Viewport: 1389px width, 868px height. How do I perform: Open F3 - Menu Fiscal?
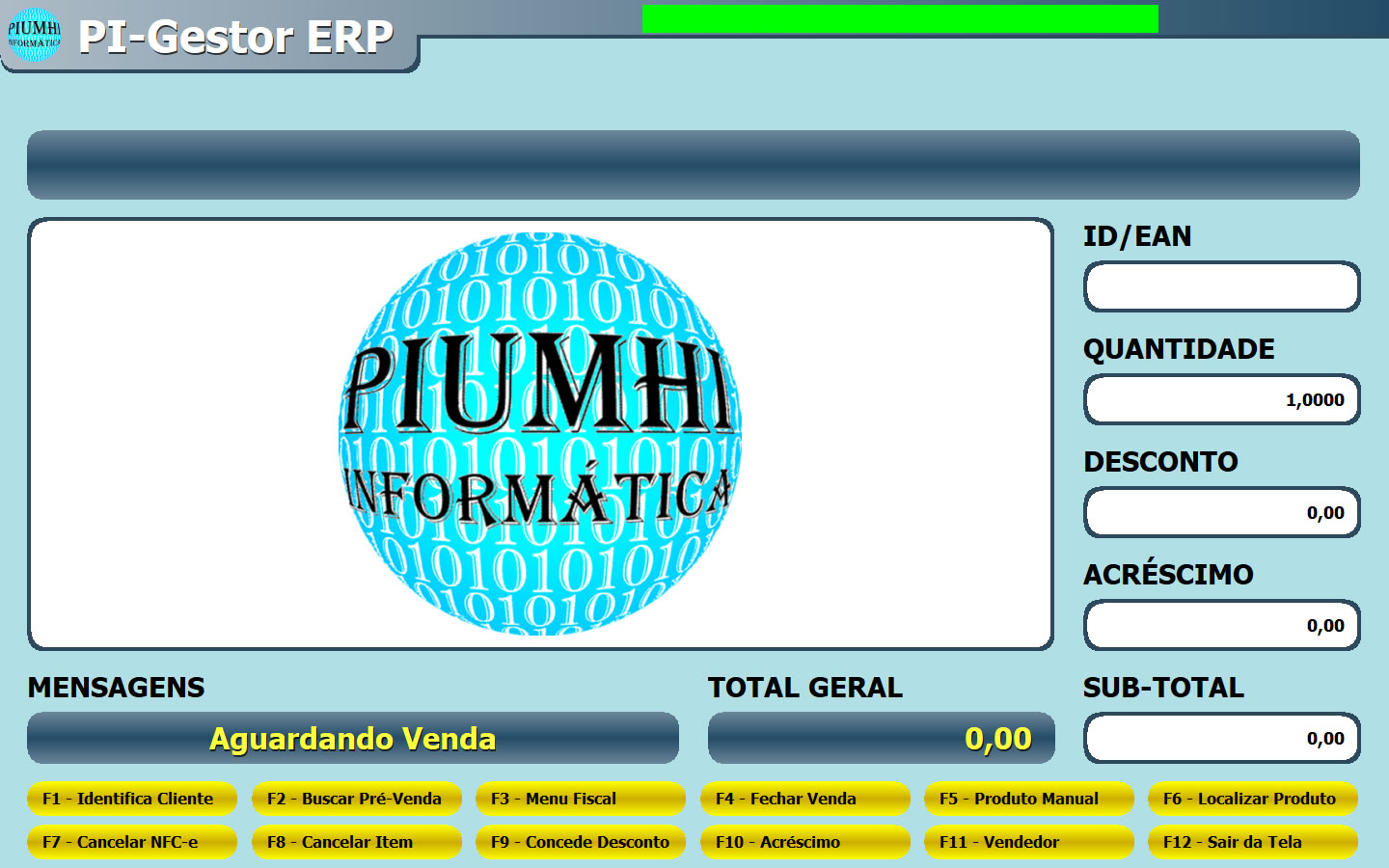pos(581,799)
